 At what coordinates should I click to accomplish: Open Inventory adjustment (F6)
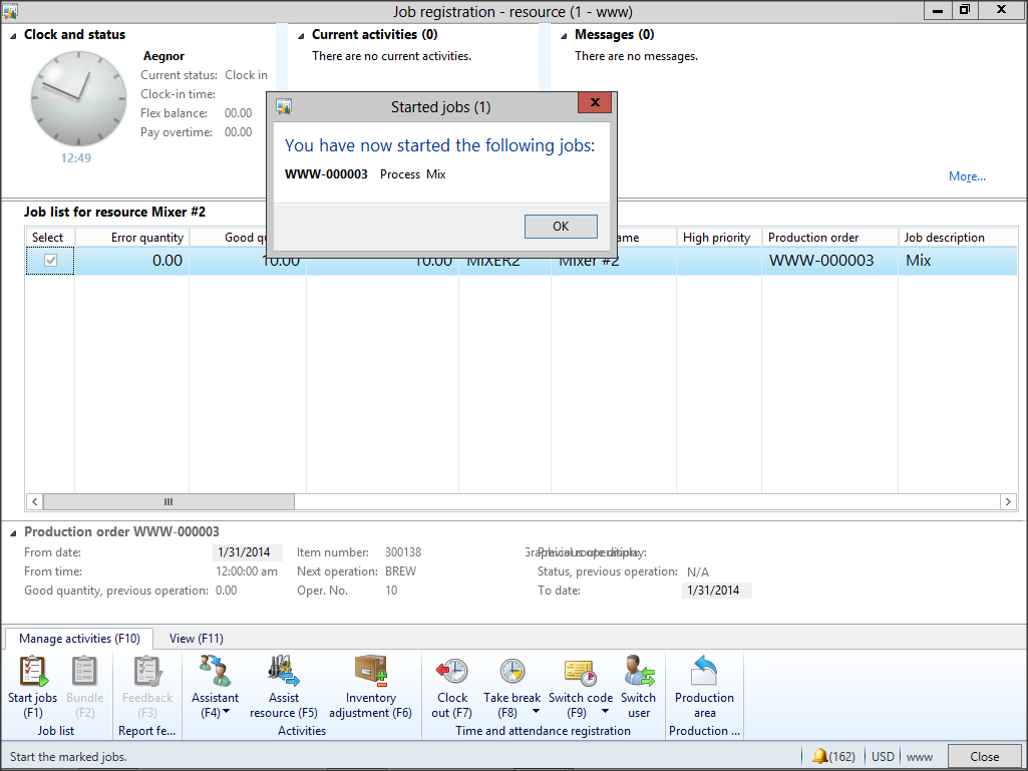tap(371, 671)
